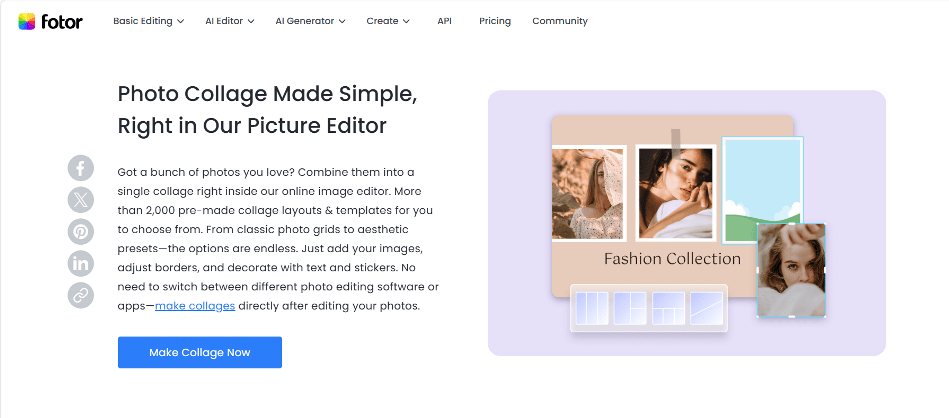Screen dimensions: 949x418
Task: Select the three-column collage layout icon
Action: (591, 308)
